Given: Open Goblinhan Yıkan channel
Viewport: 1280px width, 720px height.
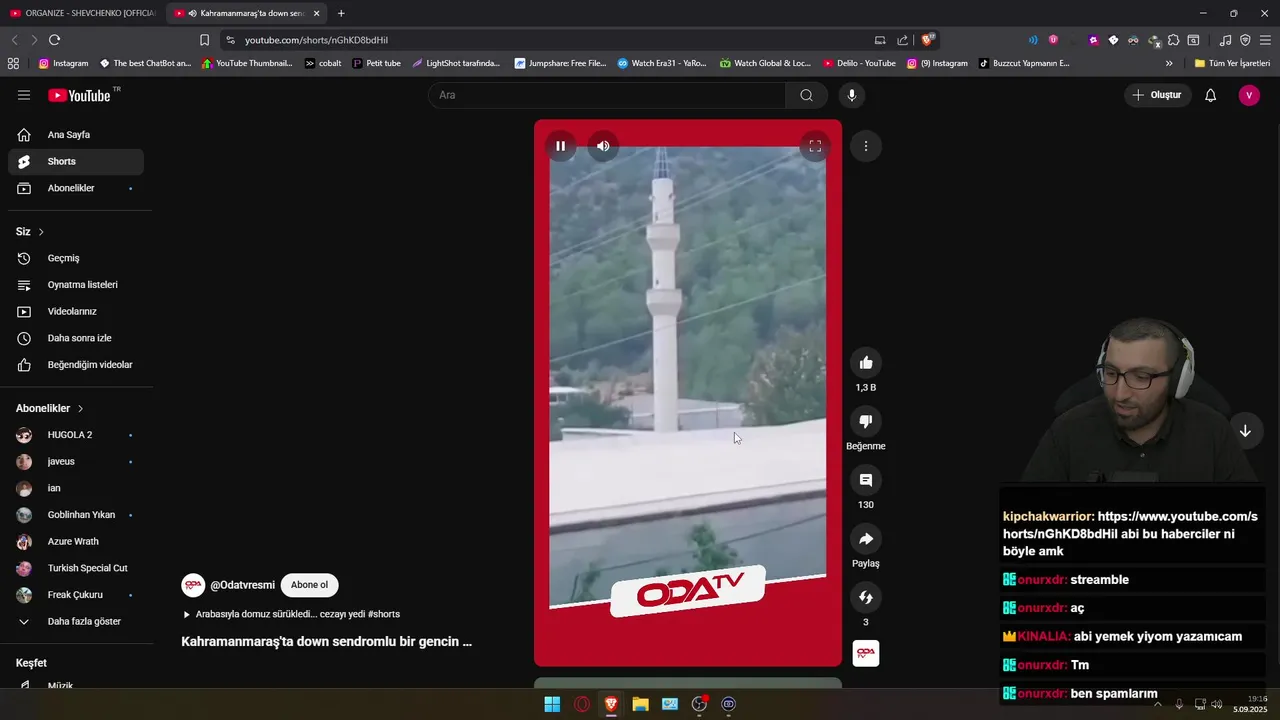Looking at the screenshot, I should [x=76, y=515].
